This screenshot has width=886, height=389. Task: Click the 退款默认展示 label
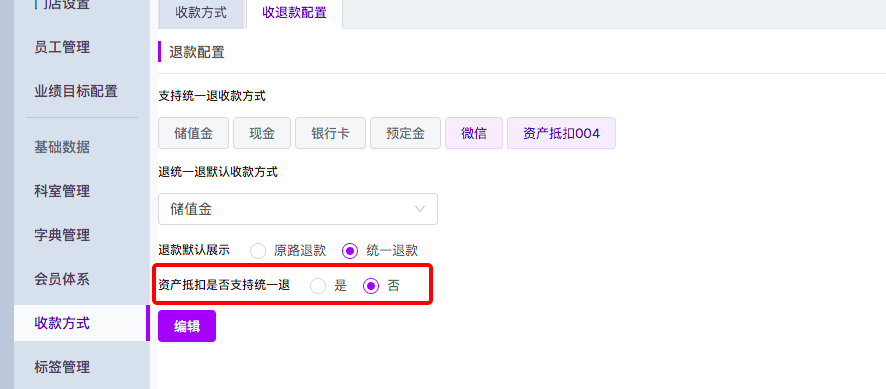[194, 250]
